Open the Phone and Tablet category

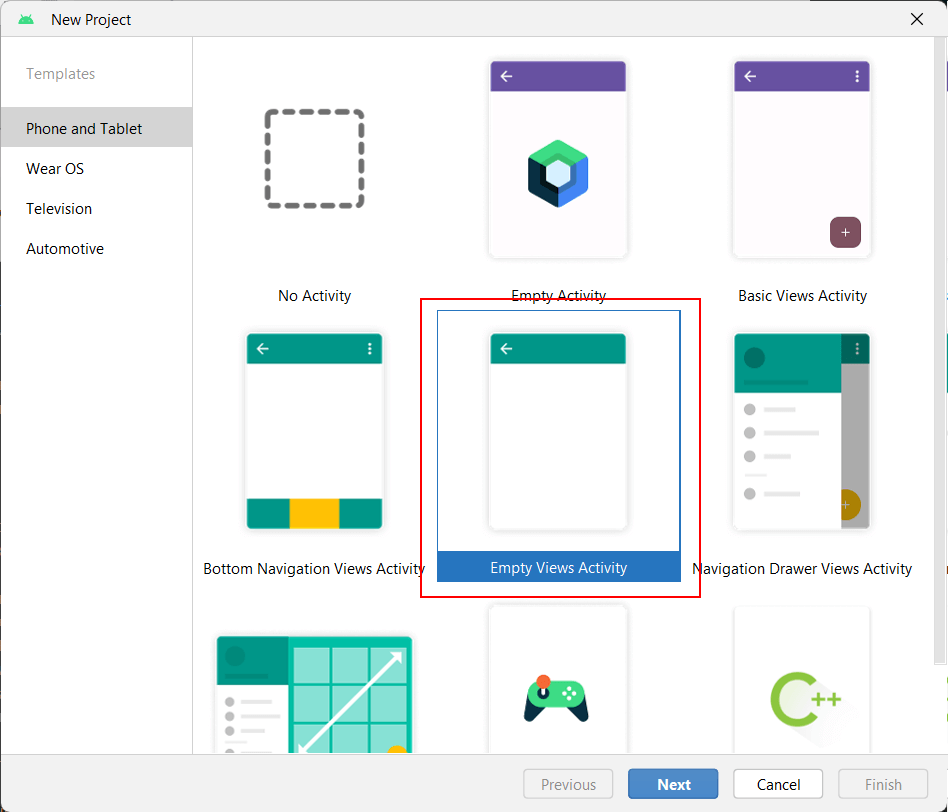point(84,128)
